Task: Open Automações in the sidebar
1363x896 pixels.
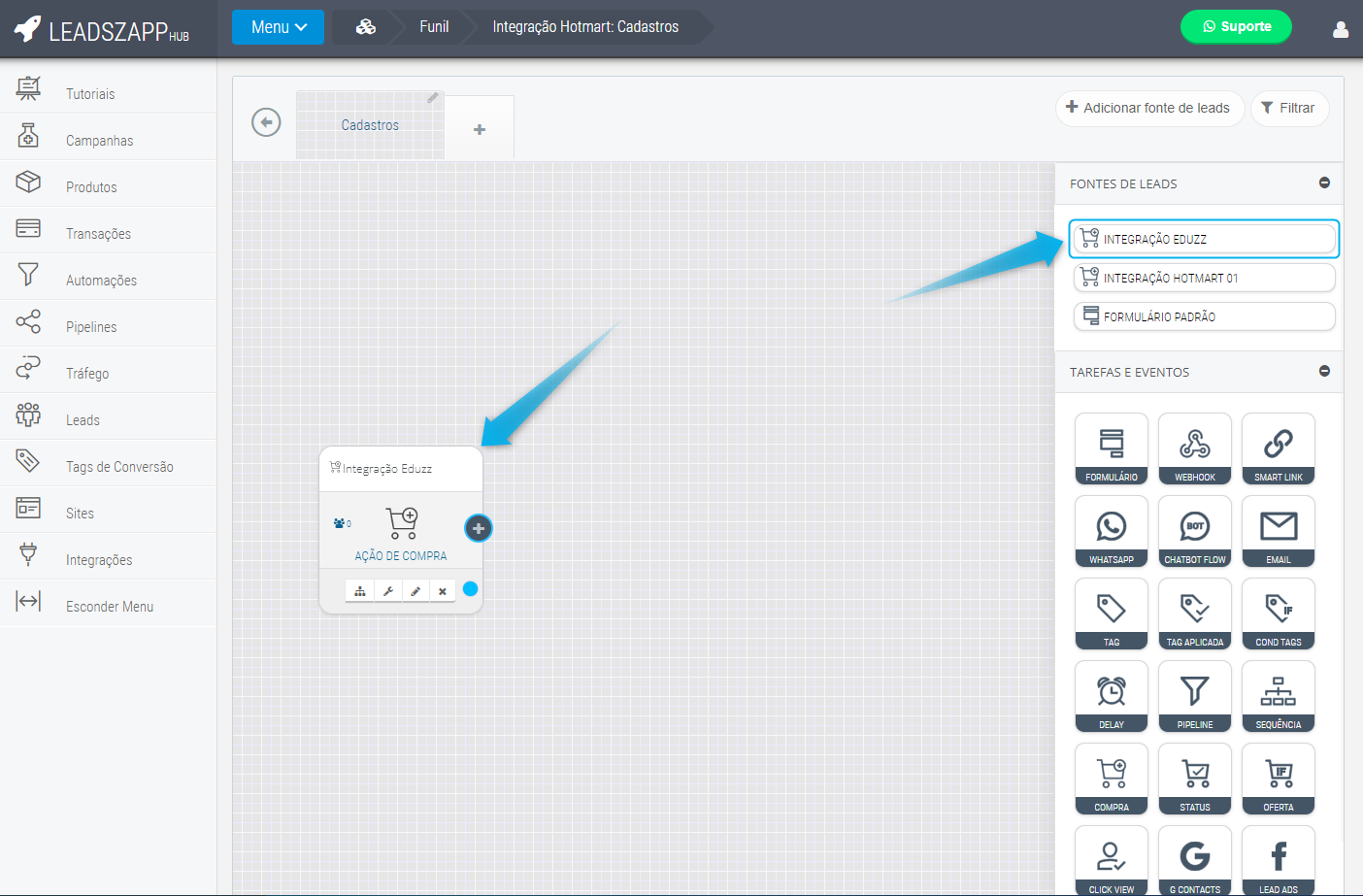Action: click(x=101, y=281)
